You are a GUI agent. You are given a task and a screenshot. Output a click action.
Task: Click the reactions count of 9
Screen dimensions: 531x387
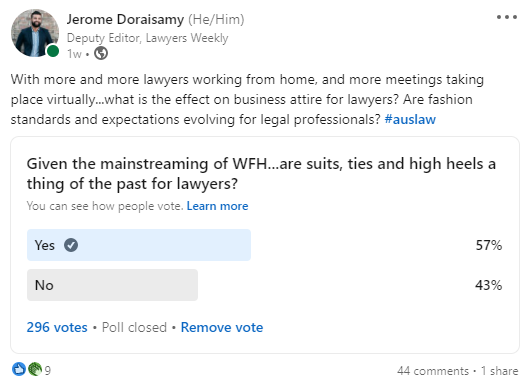48,370
